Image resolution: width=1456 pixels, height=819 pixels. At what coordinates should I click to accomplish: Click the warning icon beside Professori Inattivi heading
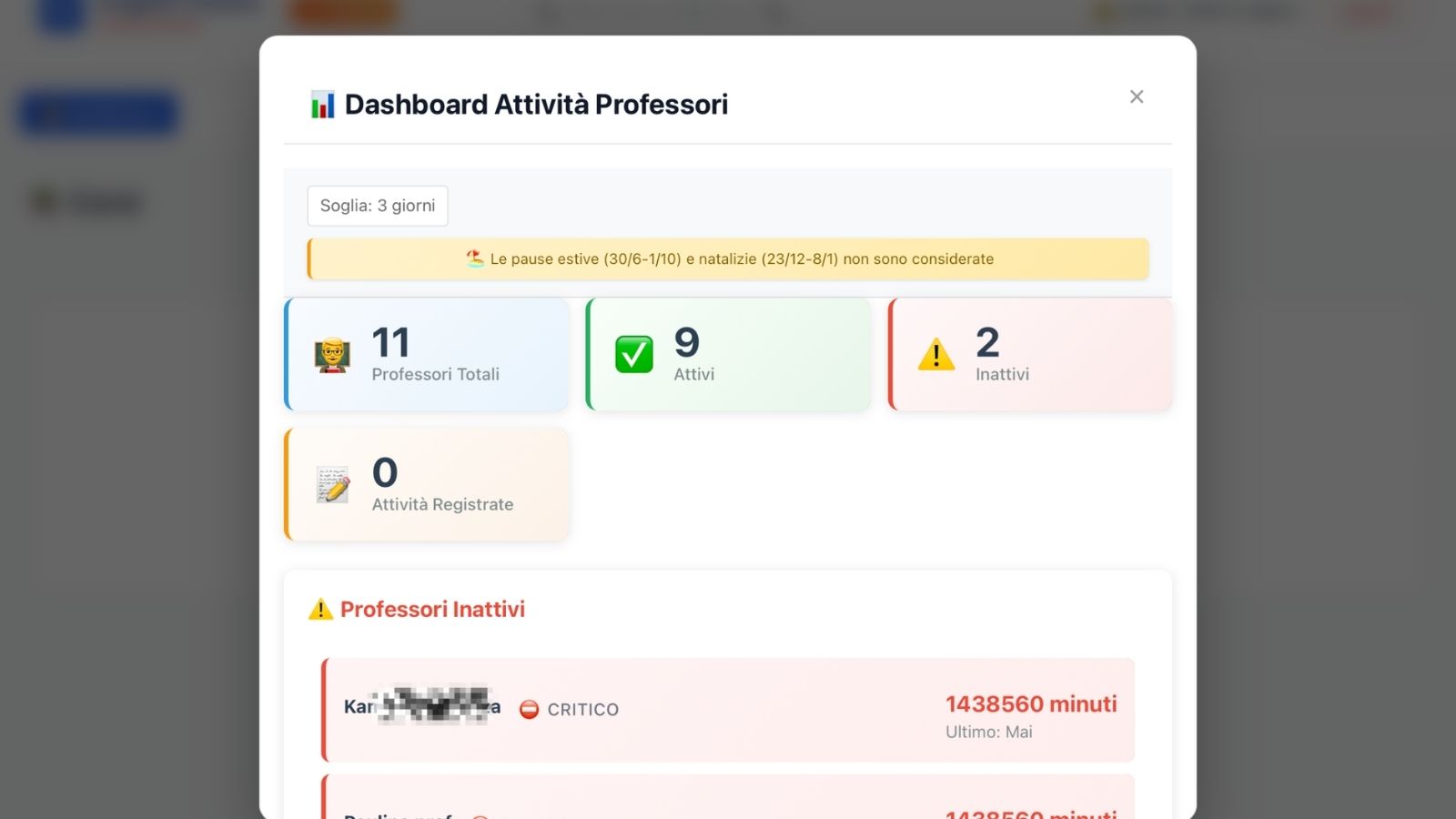coord(320,609)
